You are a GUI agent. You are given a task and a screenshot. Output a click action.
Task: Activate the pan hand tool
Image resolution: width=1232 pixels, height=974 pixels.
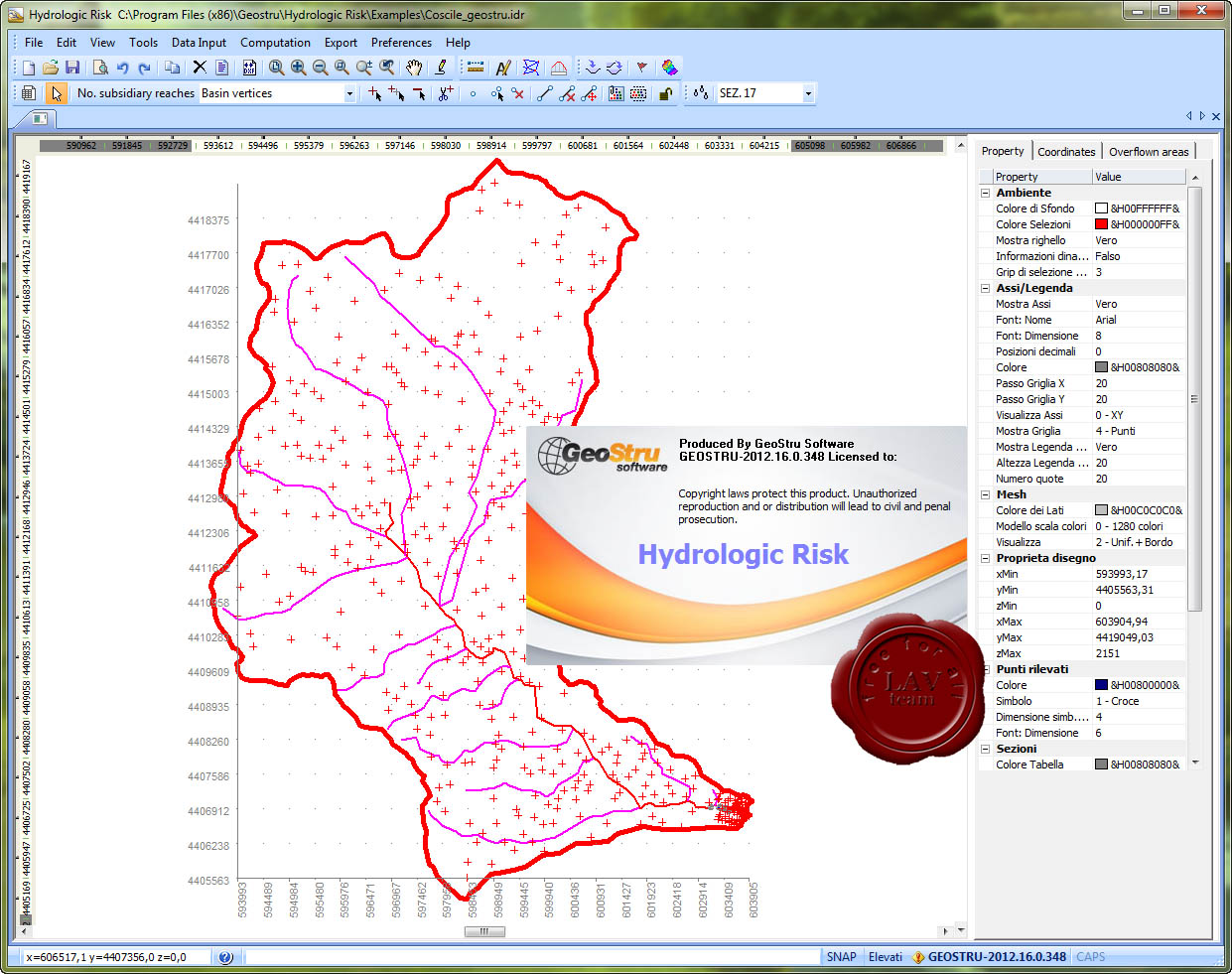[414, 68]
